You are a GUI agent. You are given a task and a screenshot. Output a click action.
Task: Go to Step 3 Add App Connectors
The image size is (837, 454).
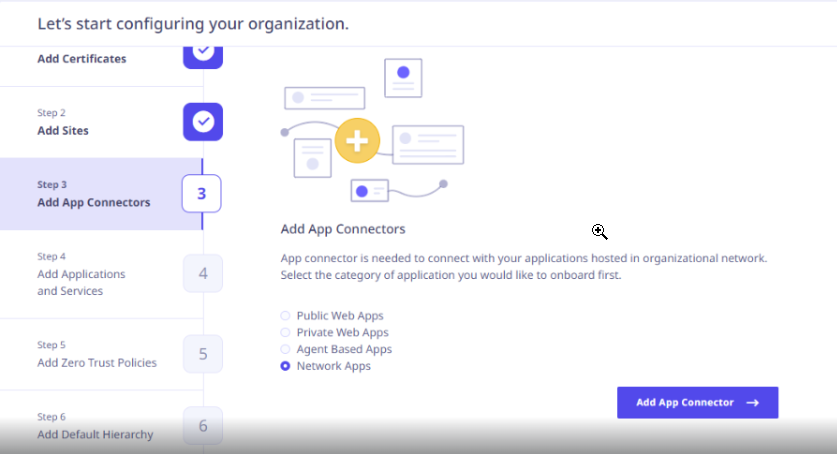pos(101,194)
